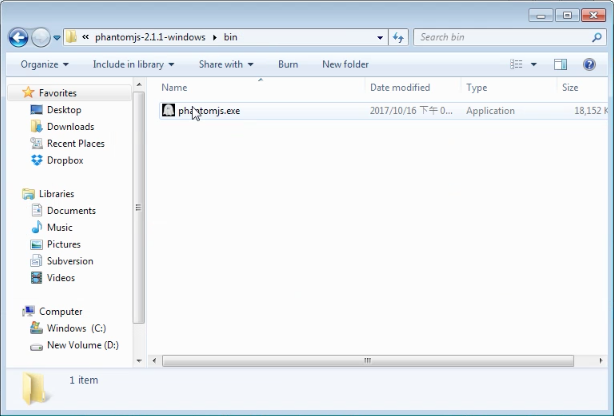Image resolution: width=614 pixels, height=416 pixels.
Task: Click the Downloads folder icon
Action: pyautogui.click(x=36, y=127)
